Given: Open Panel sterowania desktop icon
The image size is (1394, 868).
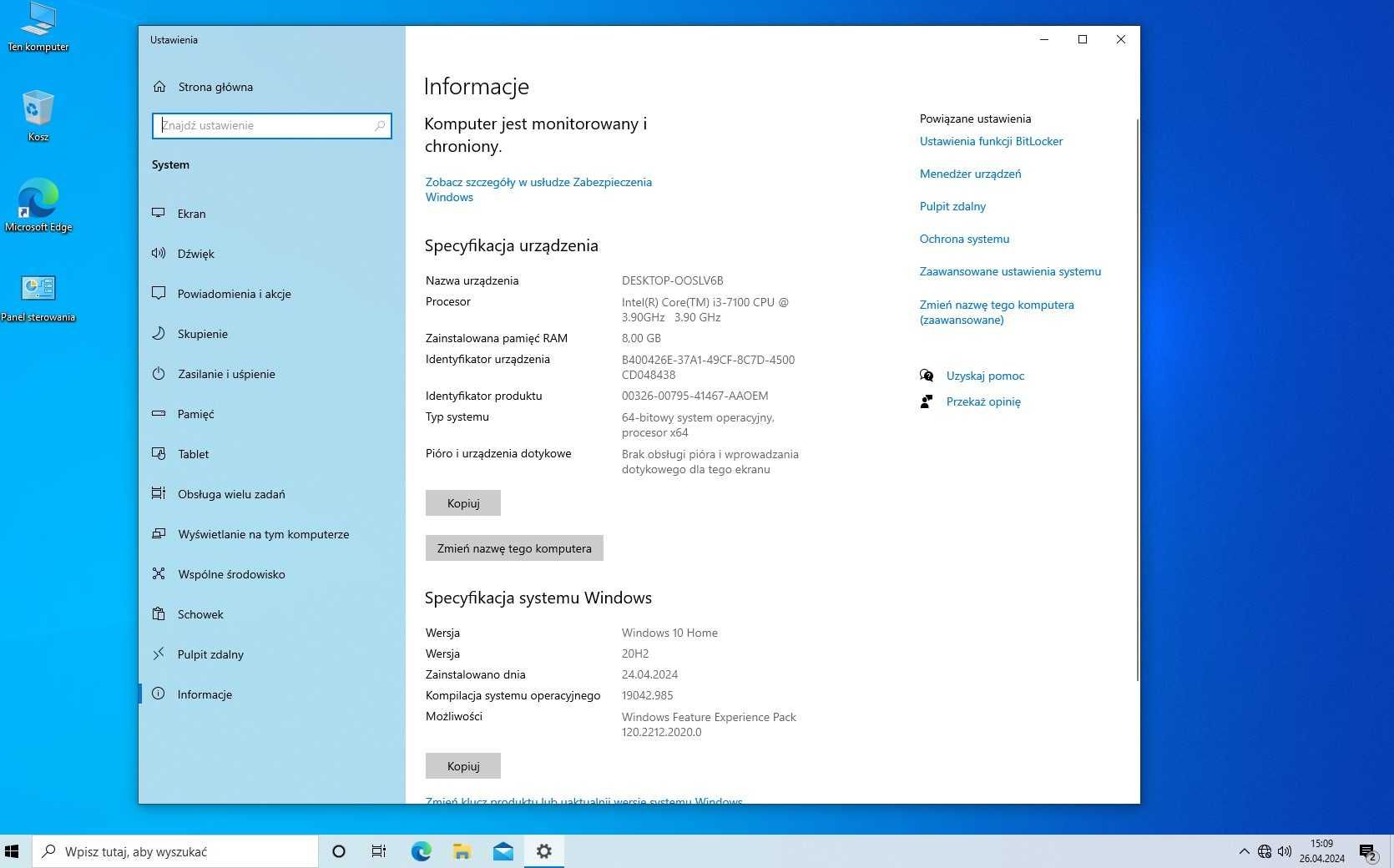Looking at the screenshot, I should click(x=38, y=298).
